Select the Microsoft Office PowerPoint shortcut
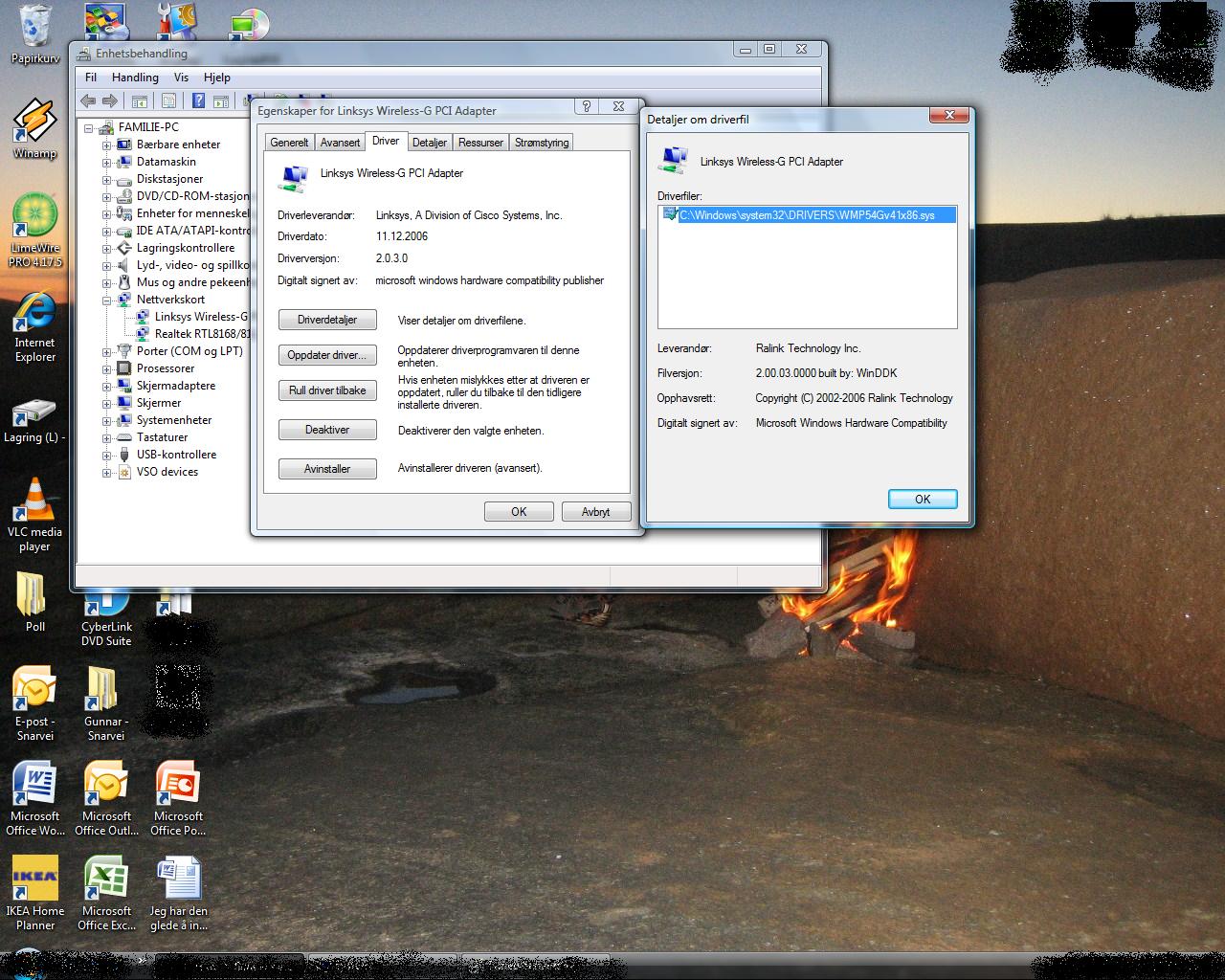1225x980 pixels. coord(178,798)
